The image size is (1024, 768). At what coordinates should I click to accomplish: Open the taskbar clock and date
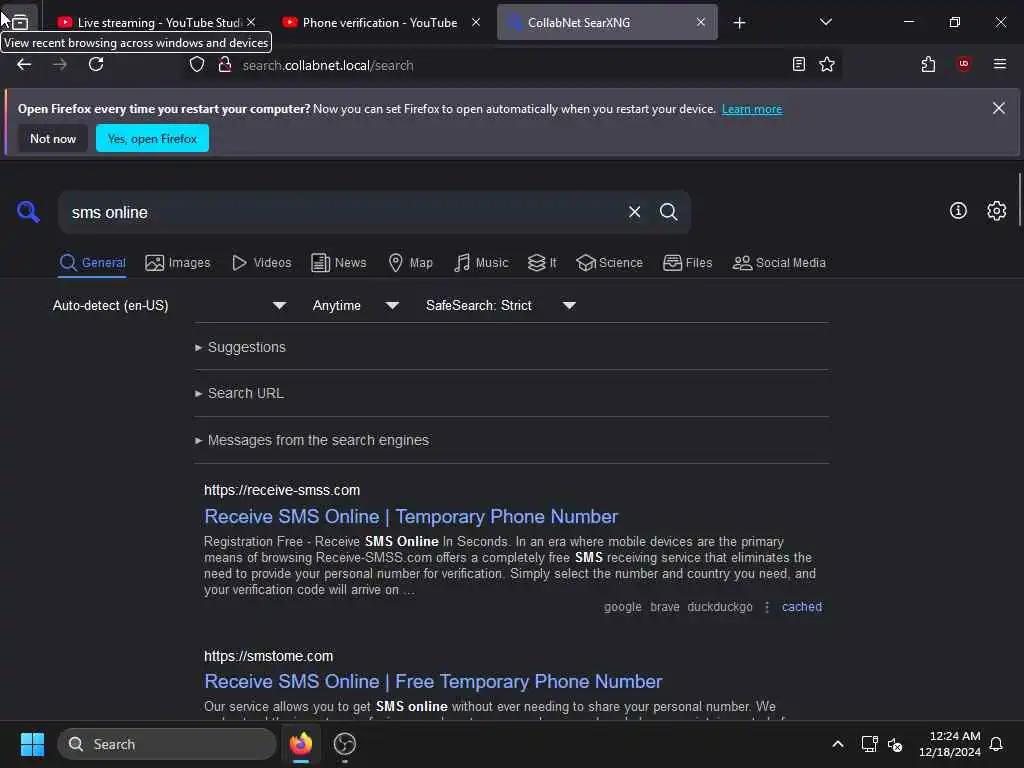tap(950, 744)
